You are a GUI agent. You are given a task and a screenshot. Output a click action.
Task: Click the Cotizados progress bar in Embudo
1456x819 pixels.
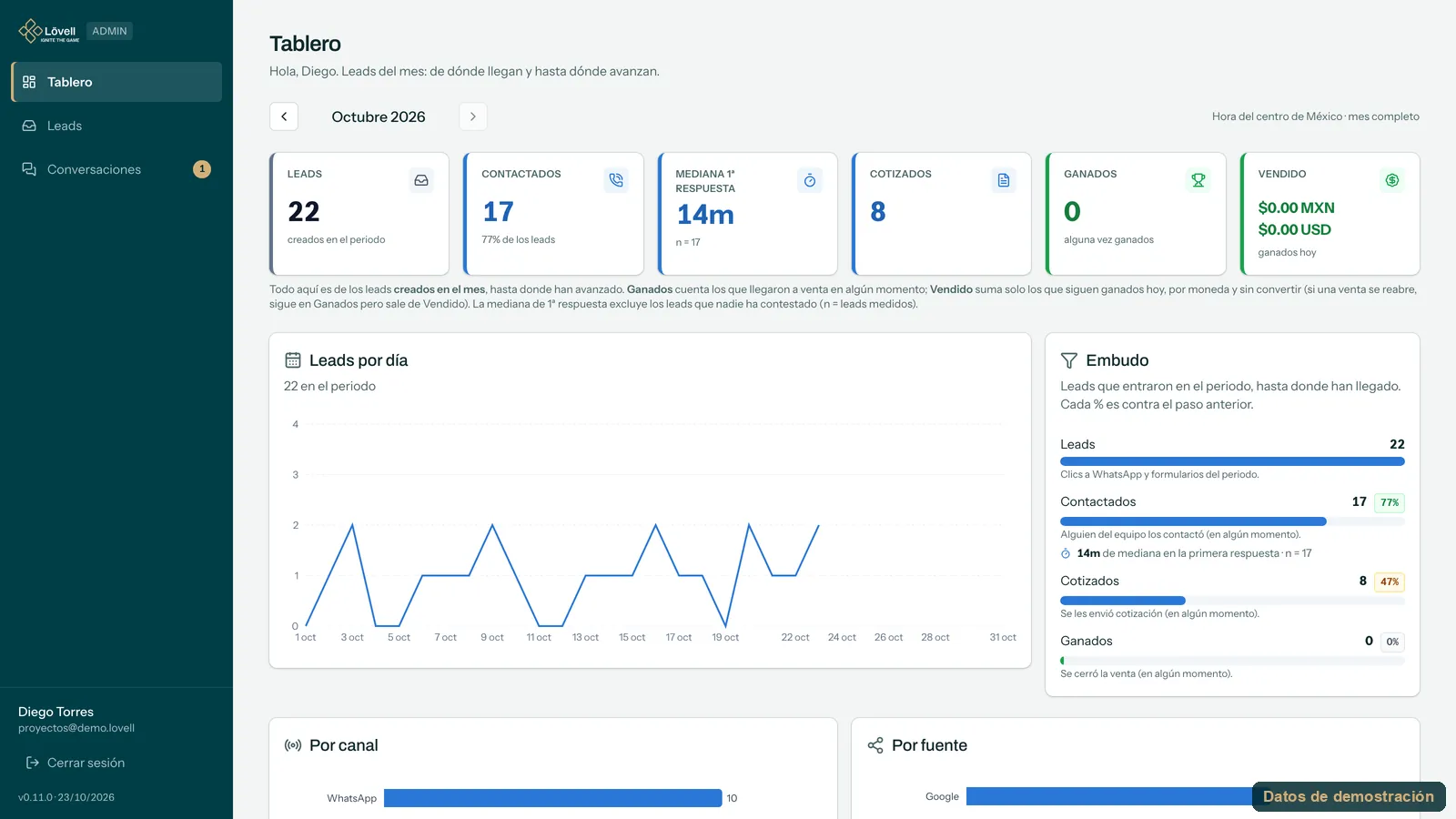pyautogui.click(x=1232, y=601)
